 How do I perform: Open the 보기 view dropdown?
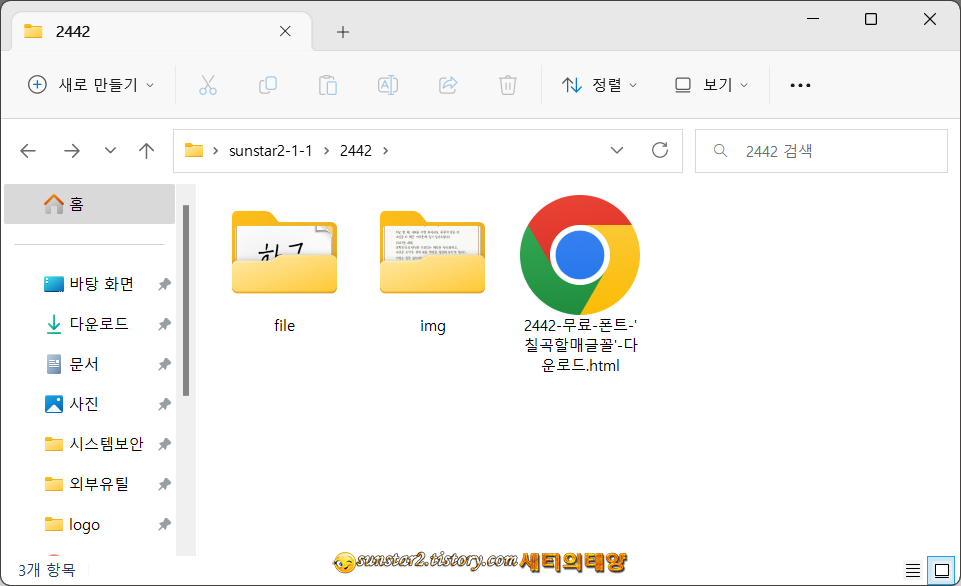pos(711,85)
